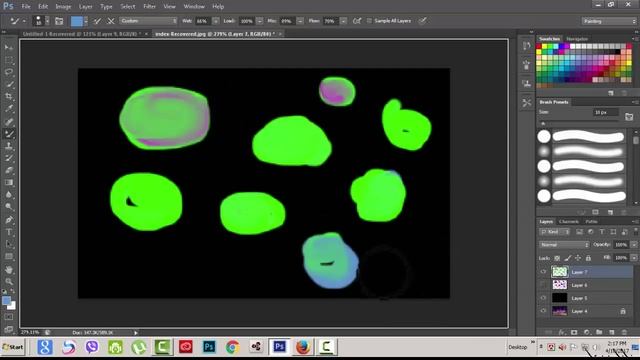The height and width of the screenshot is (360, 640).
Task: Click the Lock all icon in Layers panel
Action: tap(588, 258)
